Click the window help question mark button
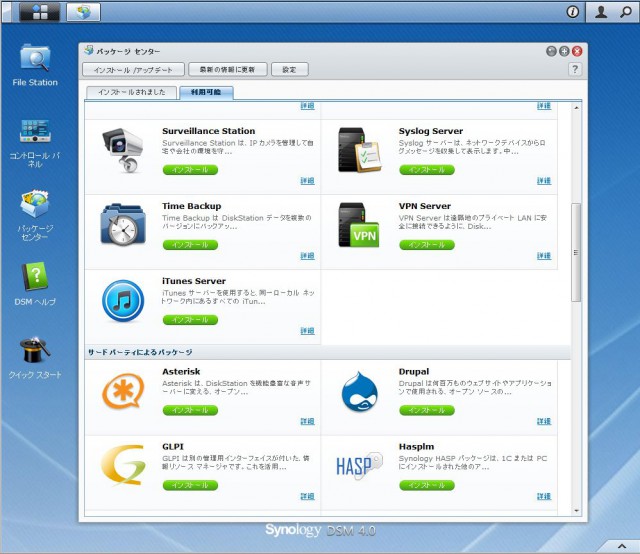Image resolution: width=640 pixels, height=554 pixels. tap(575, 69)
